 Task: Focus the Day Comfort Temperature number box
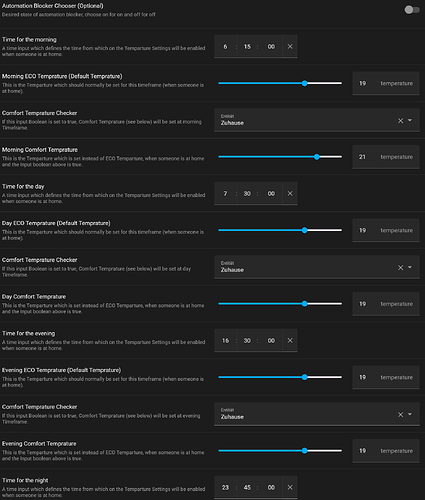(386, 304)
